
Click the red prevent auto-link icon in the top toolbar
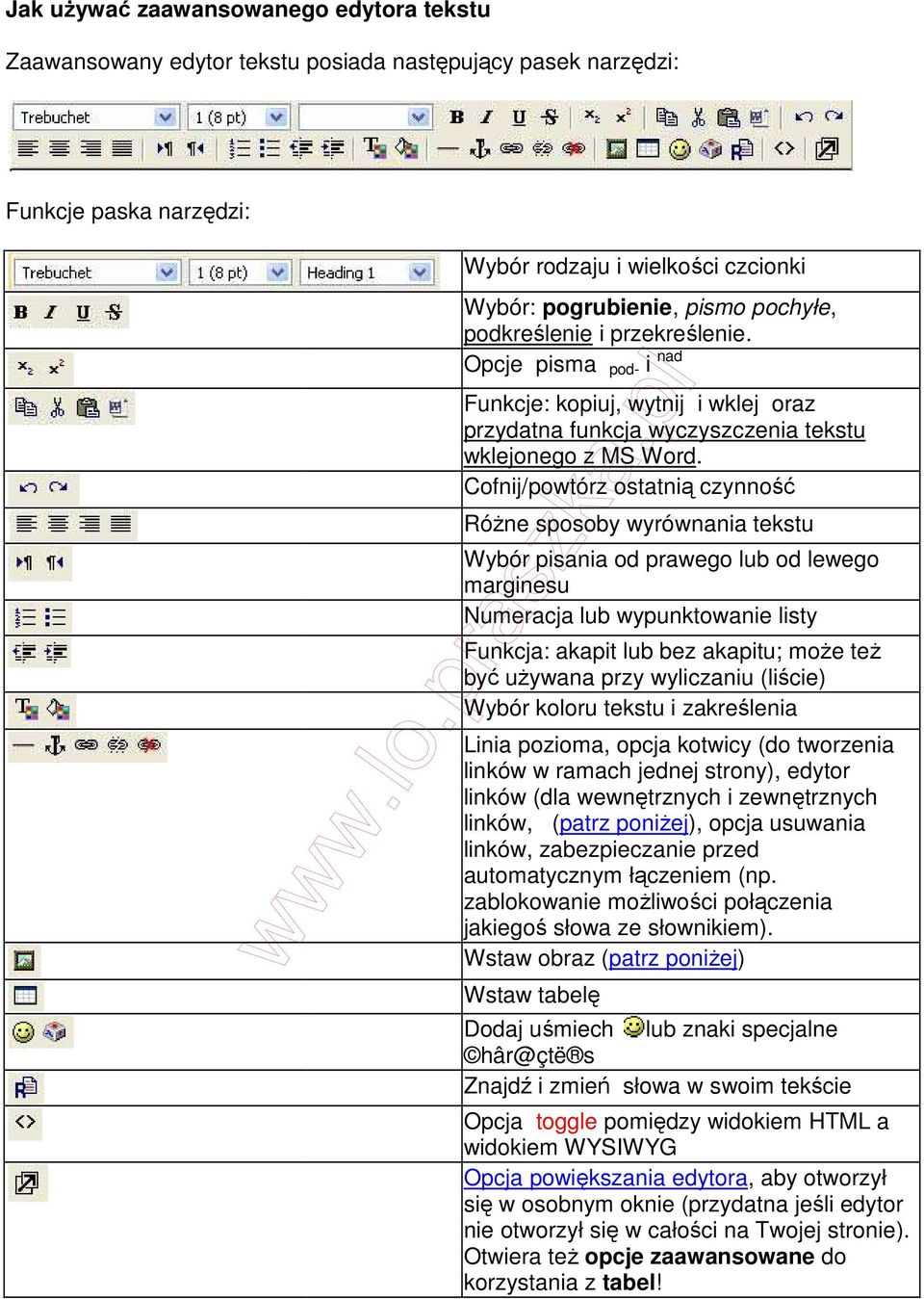point(574,148)
